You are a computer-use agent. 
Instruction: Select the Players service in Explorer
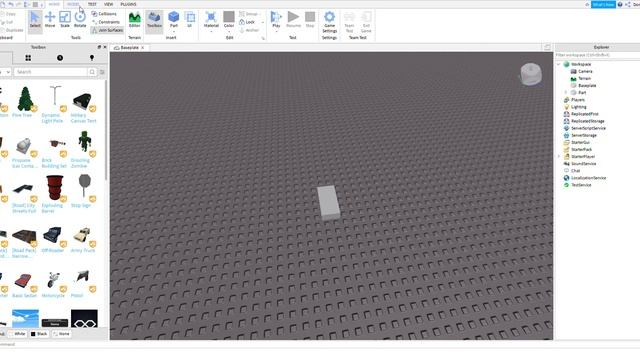point(574,100)
